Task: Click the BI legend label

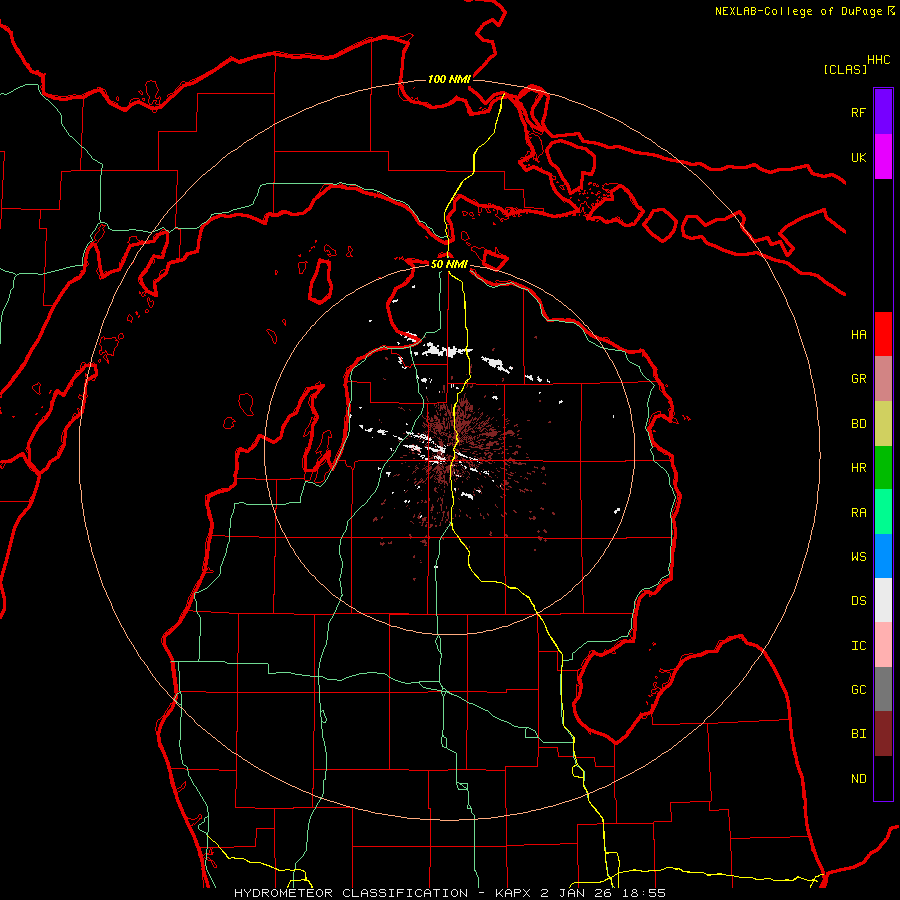Action: (x=858, y=734)
